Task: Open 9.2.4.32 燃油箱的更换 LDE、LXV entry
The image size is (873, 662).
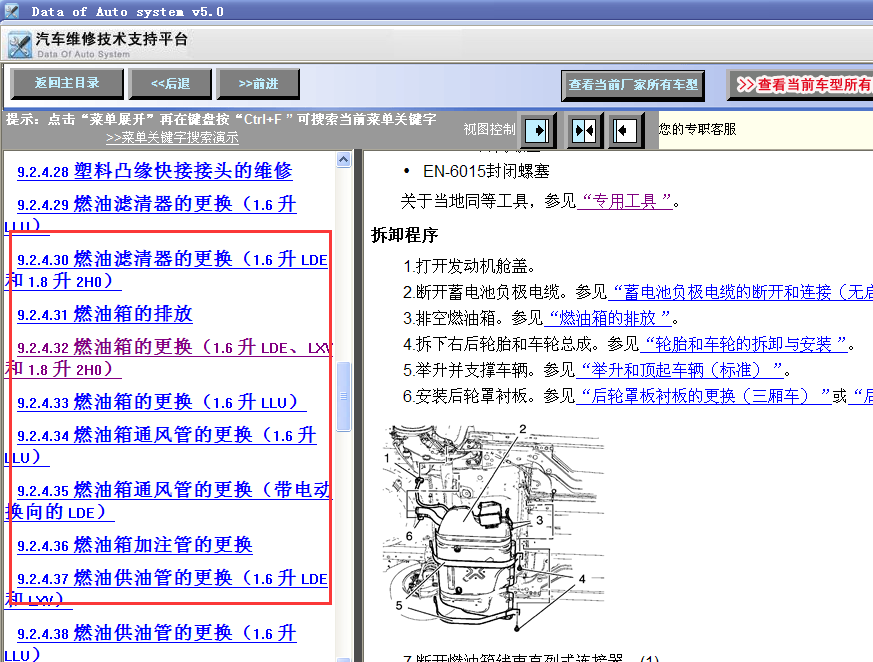Action: [x=168, y=358]
